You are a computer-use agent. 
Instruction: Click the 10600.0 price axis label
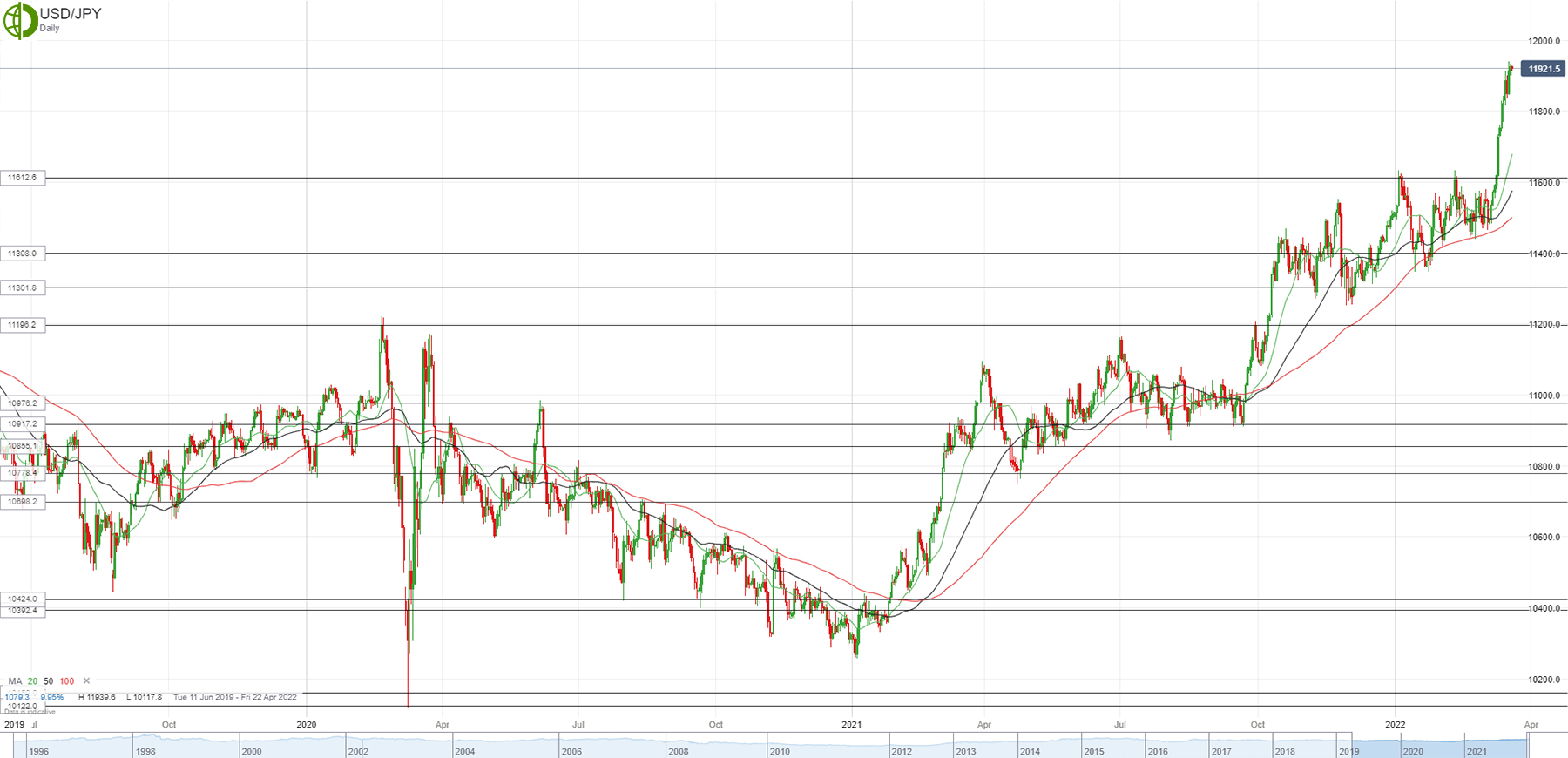[1544, 538]
